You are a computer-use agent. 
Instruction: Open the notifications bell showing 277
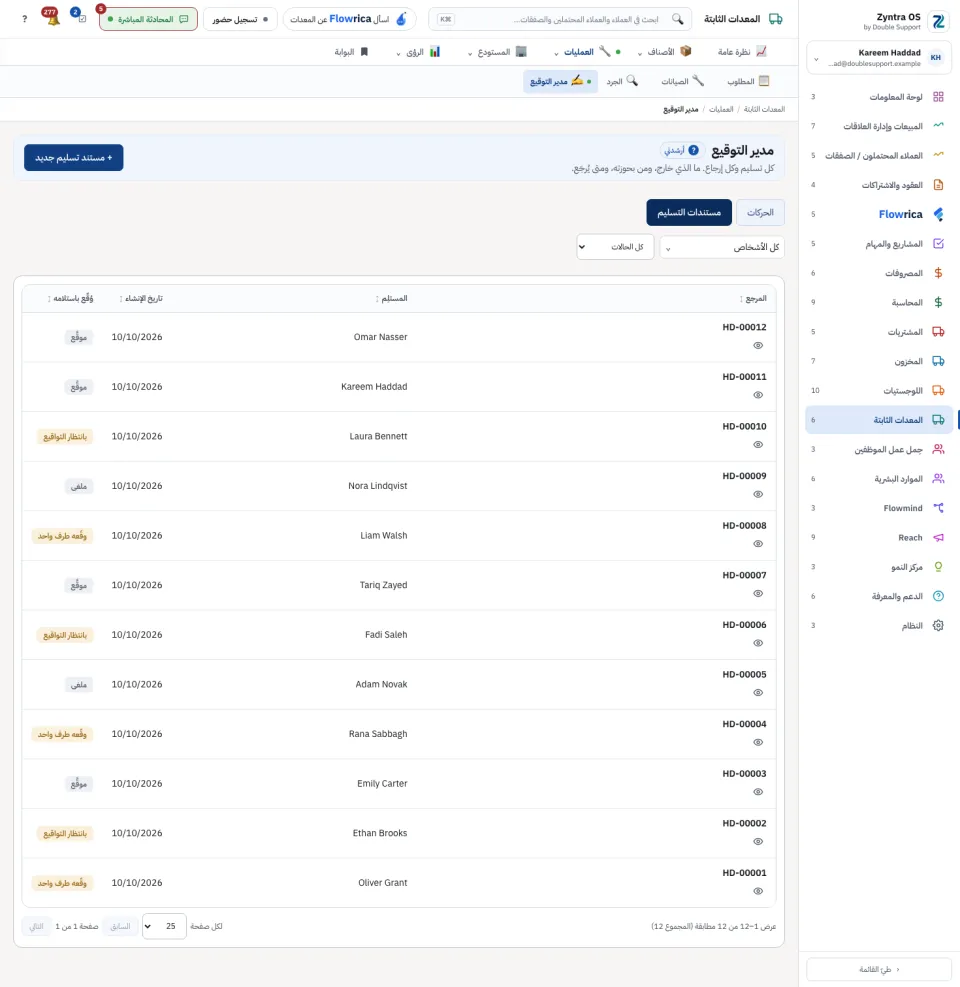[x=52, y=18]
